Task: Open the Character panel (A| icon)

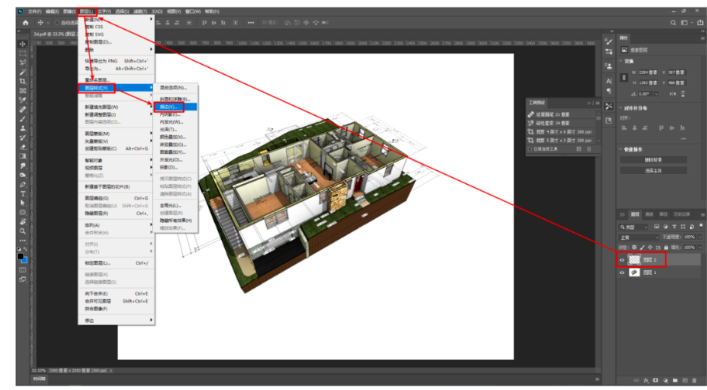Action: pos(609,81)
